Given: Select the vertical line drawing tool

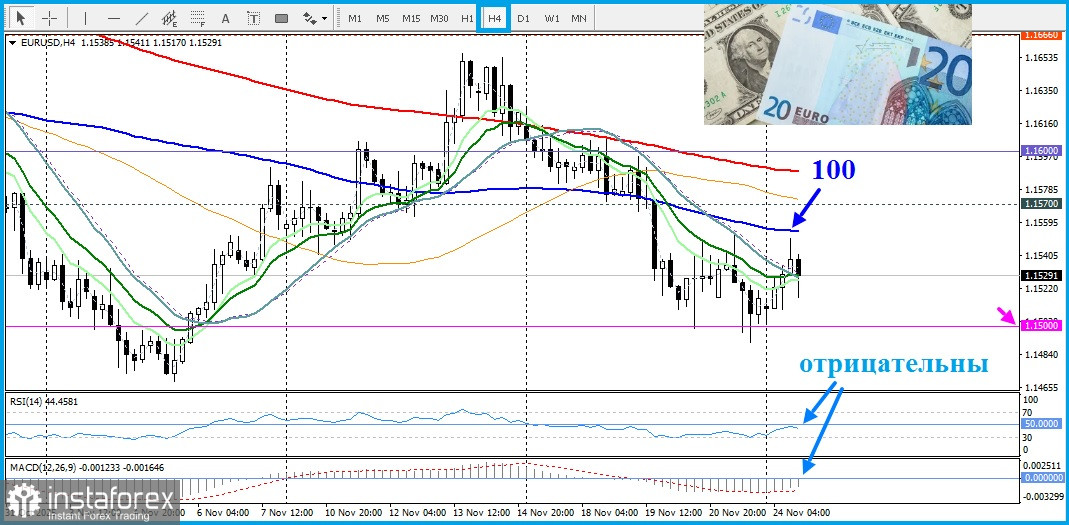Looking at the screenshot, I should 85,18.
